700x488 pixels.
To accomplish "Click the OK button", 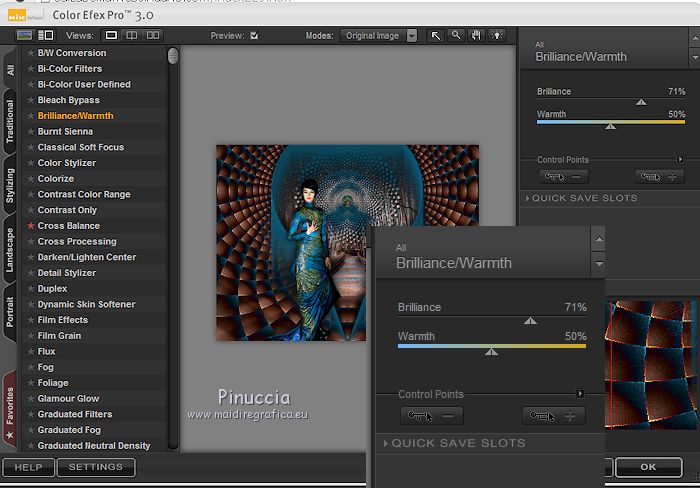I will click(648, 467).
